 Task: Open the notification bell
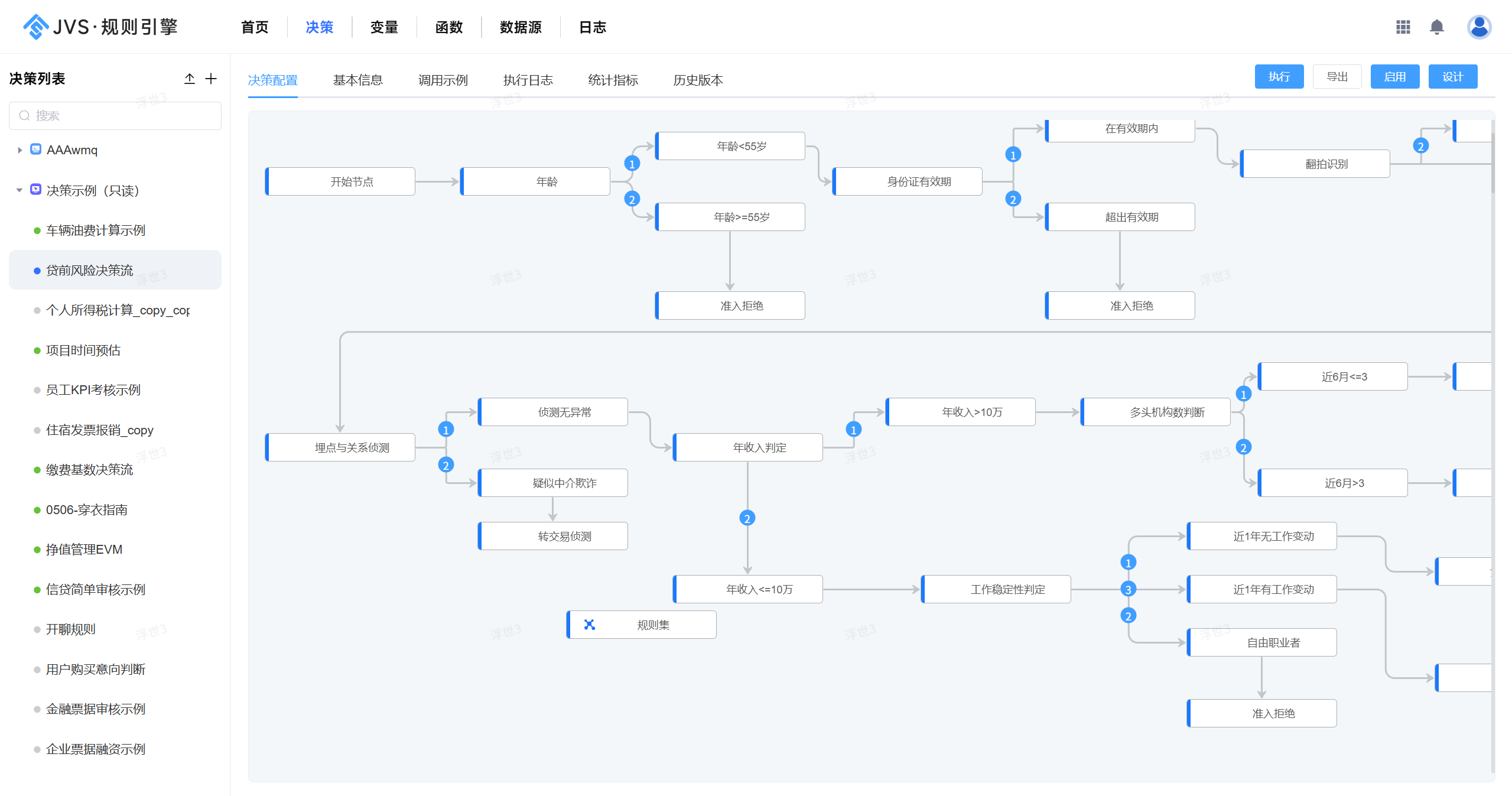(x=1437, y=27)
